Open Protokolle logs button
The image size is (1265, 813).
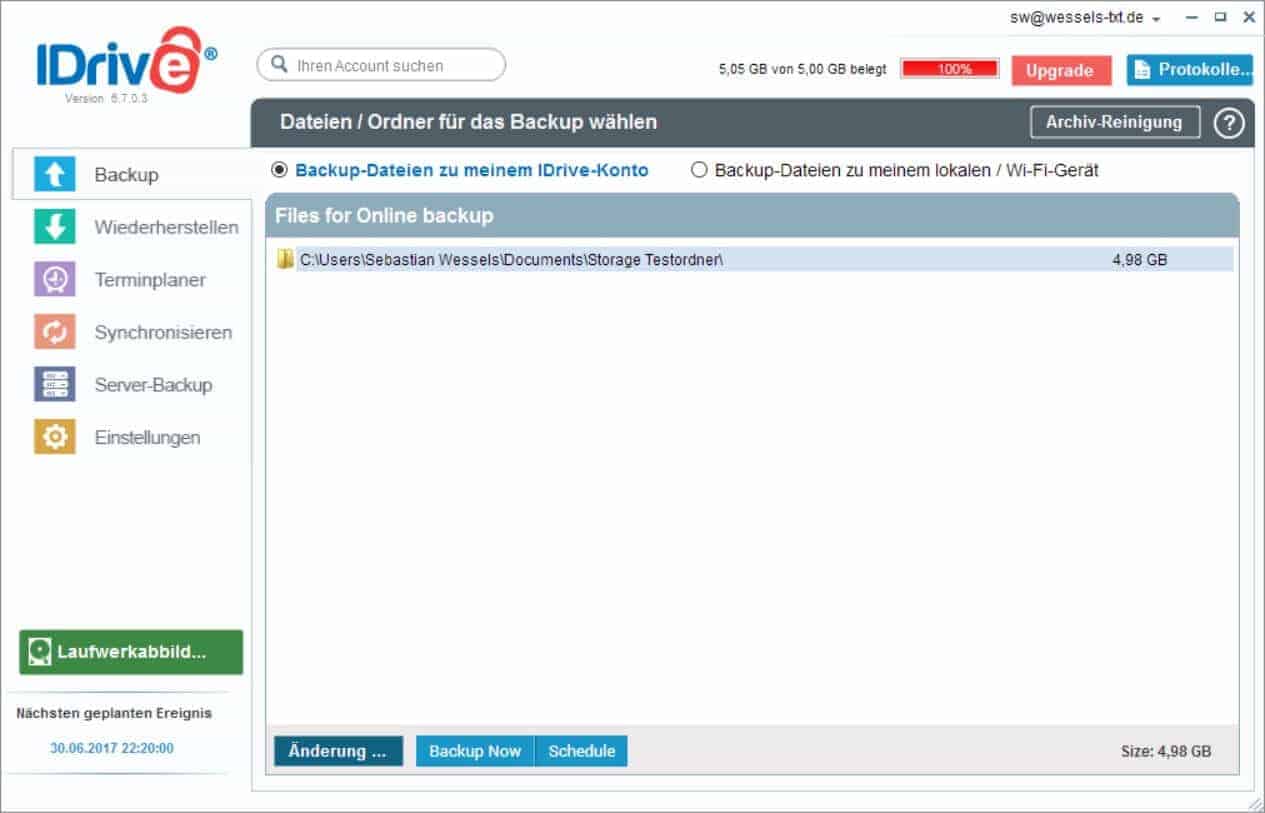pyautogui.click(x=1190, y=69)
